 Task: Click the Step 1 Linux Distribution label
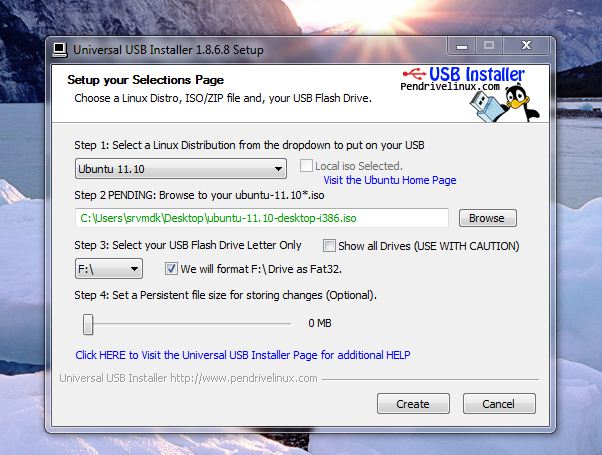point(249,145)
